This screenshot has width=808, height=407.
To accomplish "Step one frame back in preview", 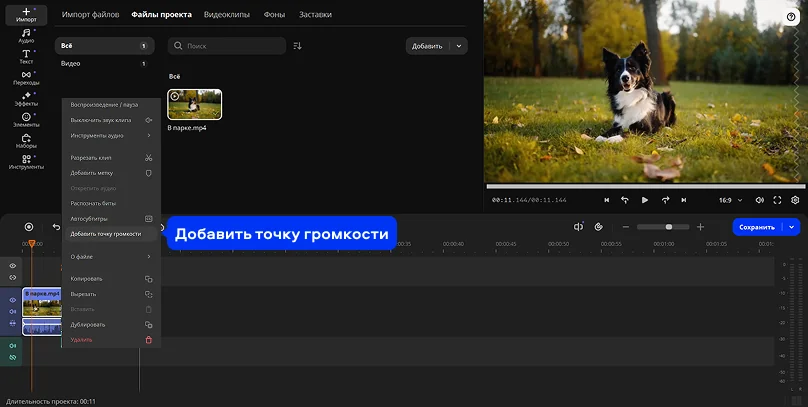I will point(625,200).
